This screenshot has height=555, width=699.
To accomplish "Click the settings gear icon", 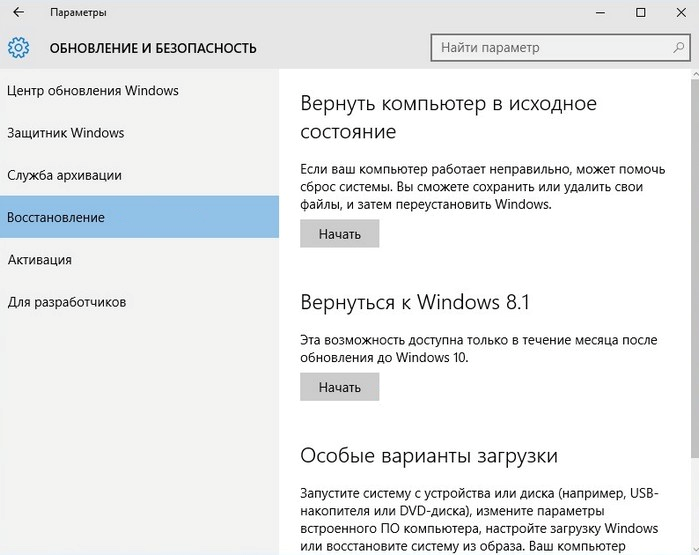I will click(19, 47).
